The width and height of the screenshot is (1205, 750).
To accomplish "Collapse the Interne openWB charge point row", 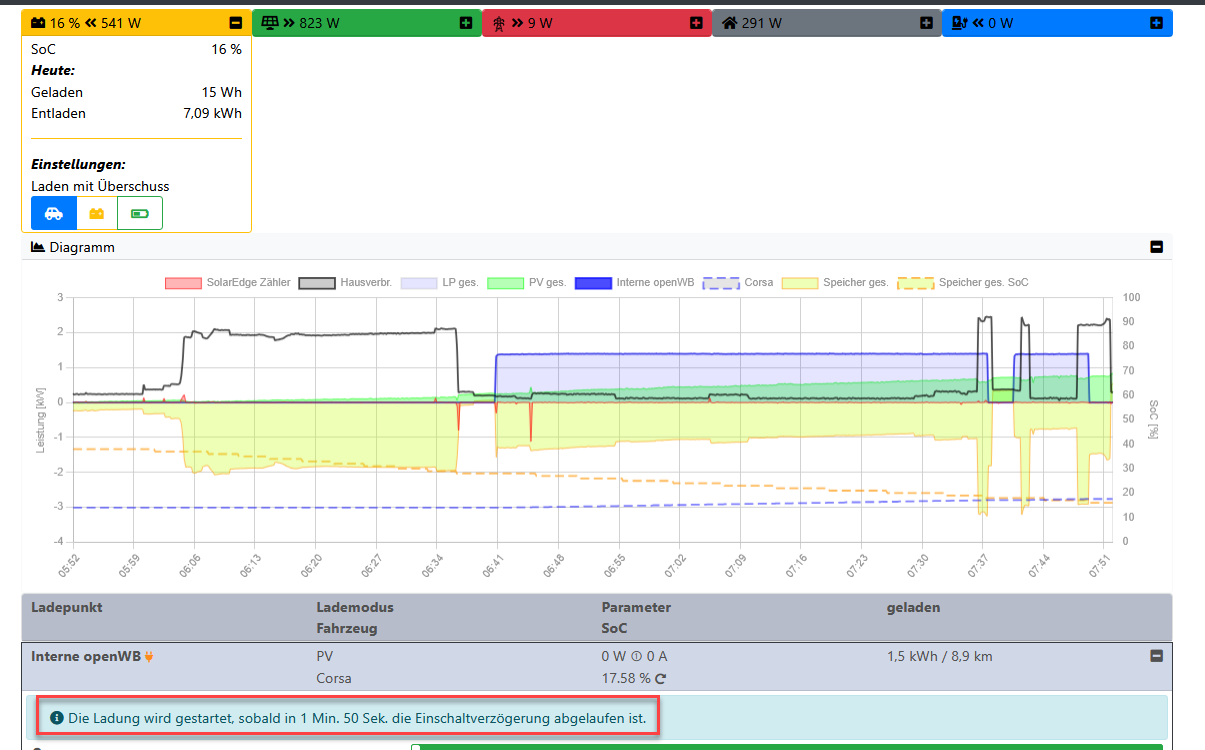I will 1156,656.
